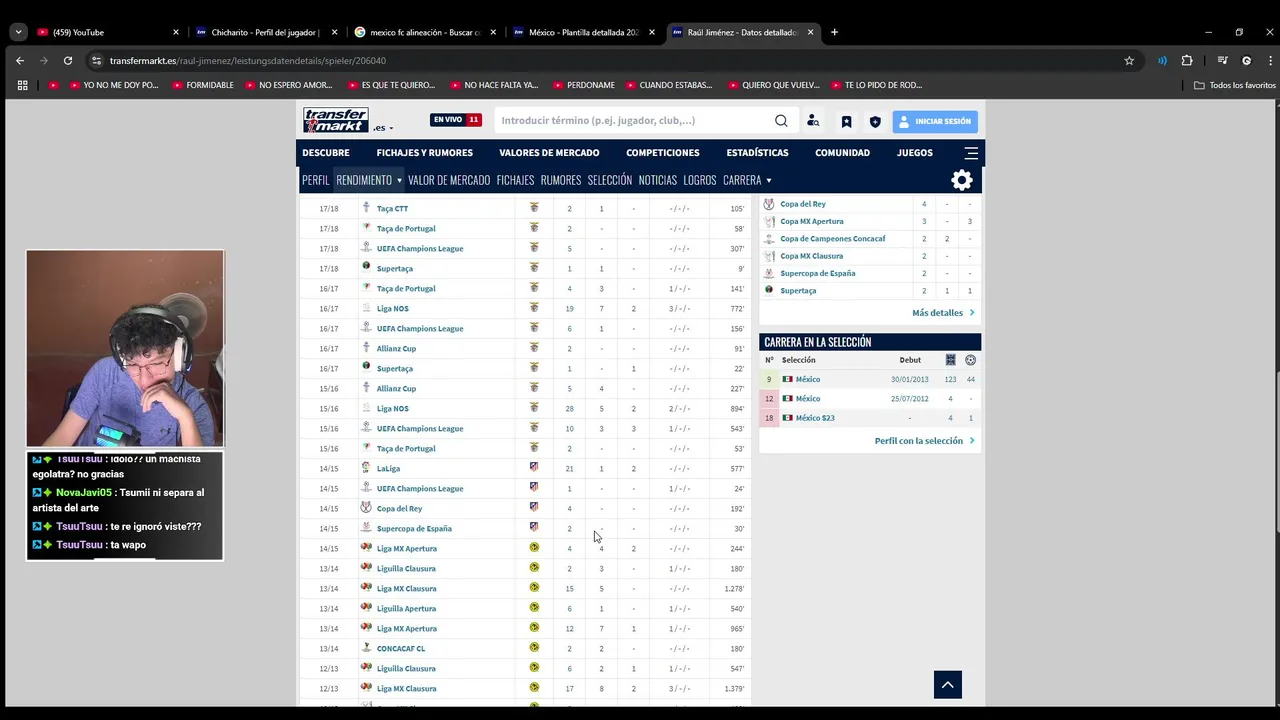Switch to the México Plantilla detallada tab
Image resolution: width=1280 pixels, height=720 pixels.
[x=584, y=32]
